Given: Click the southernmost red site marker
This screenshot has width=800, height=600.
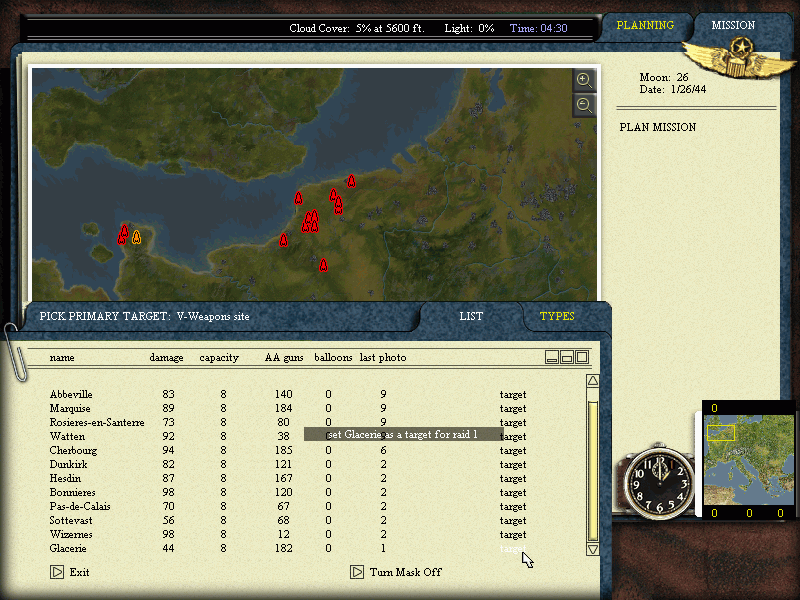Looking at the screenshot, I should 323,265.
